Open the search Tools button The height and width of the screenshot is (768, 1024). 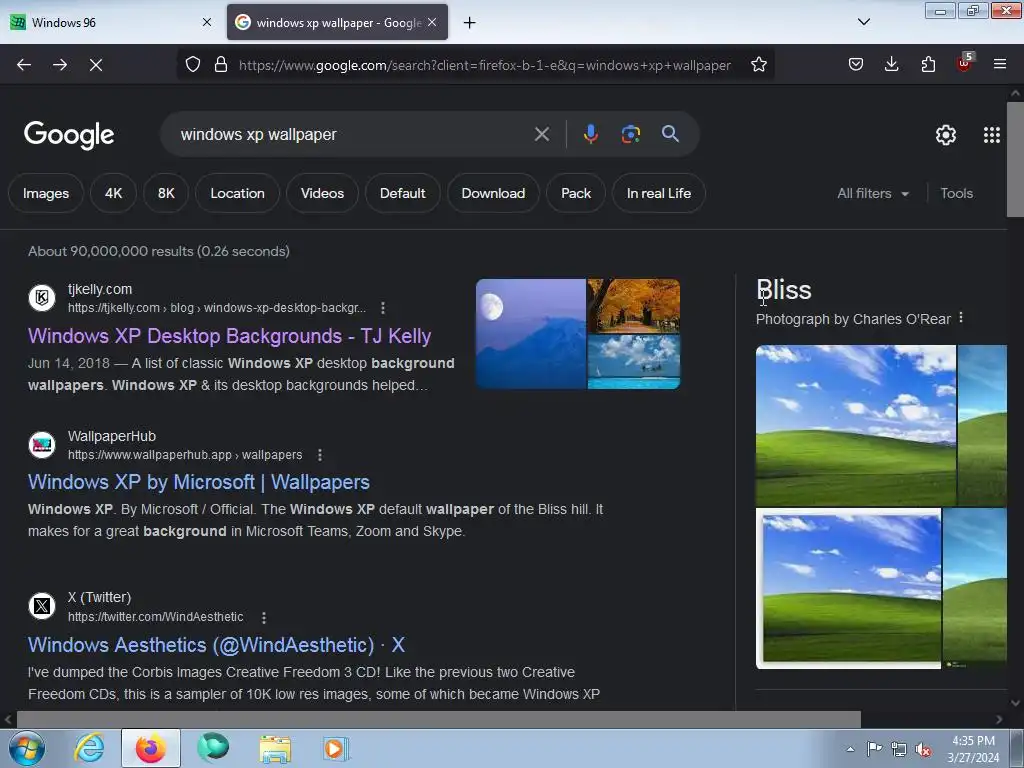click(x=956, y=193)
